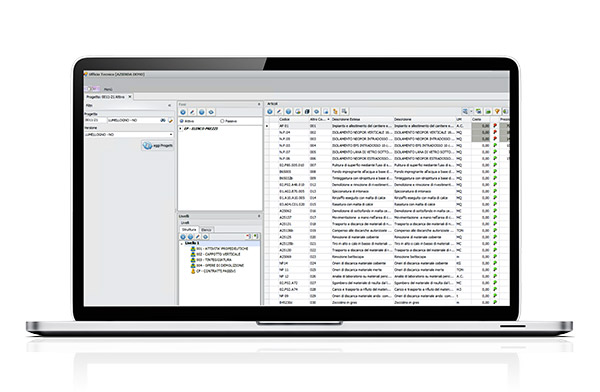Click the pencil icon in the Livelli Struttura toolbar
This screenshot has width=600, height=392.
point(198,237)
